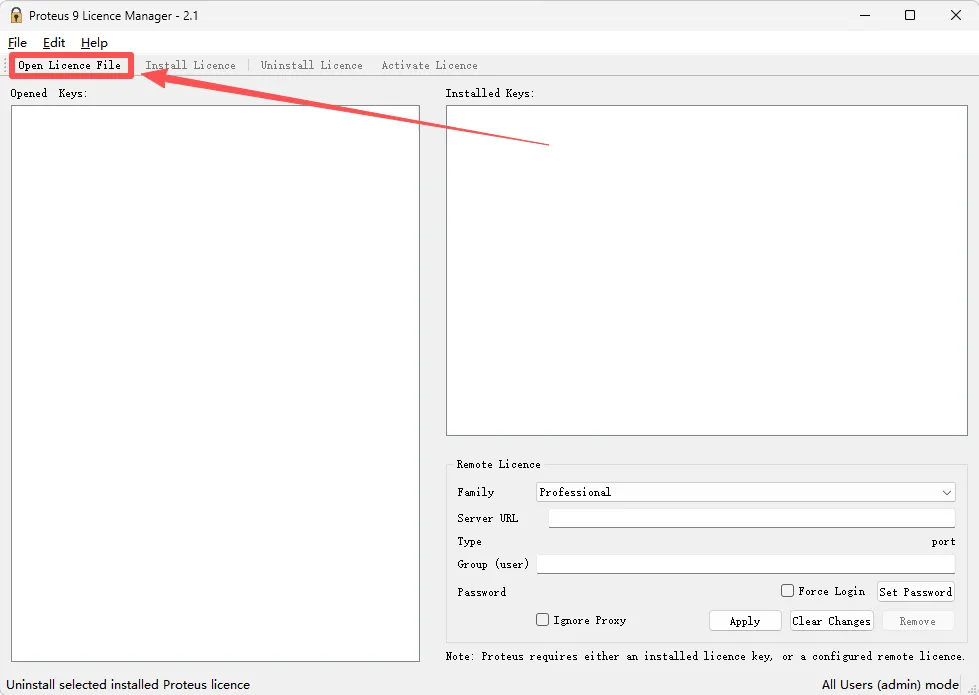979x695 pixels.
Task: Click the window resize grip corner
Action: tap(971, 688)
